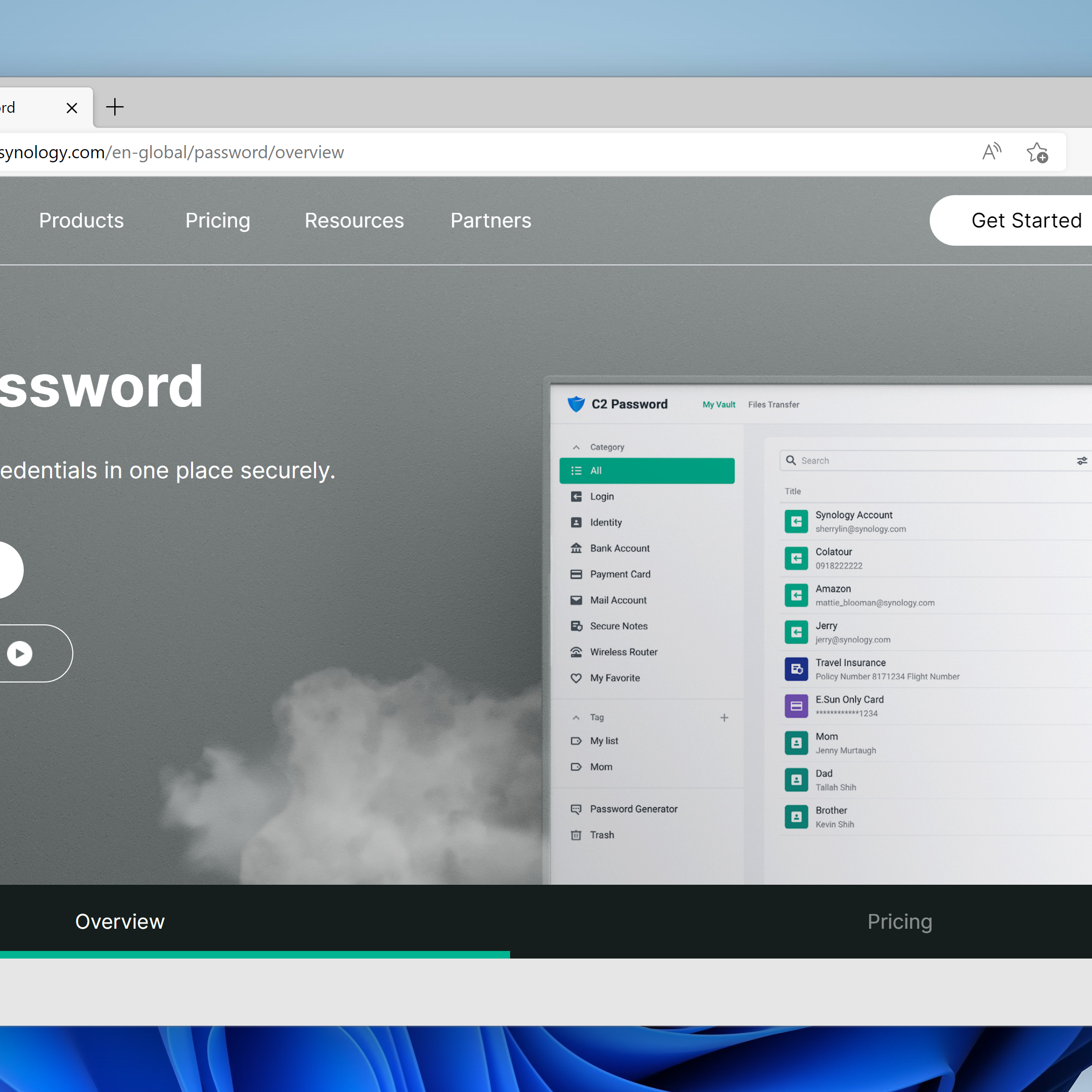Screen dimensions: 1092x1092
Task: Open the Products menu
Action: (x=81, y=220)
